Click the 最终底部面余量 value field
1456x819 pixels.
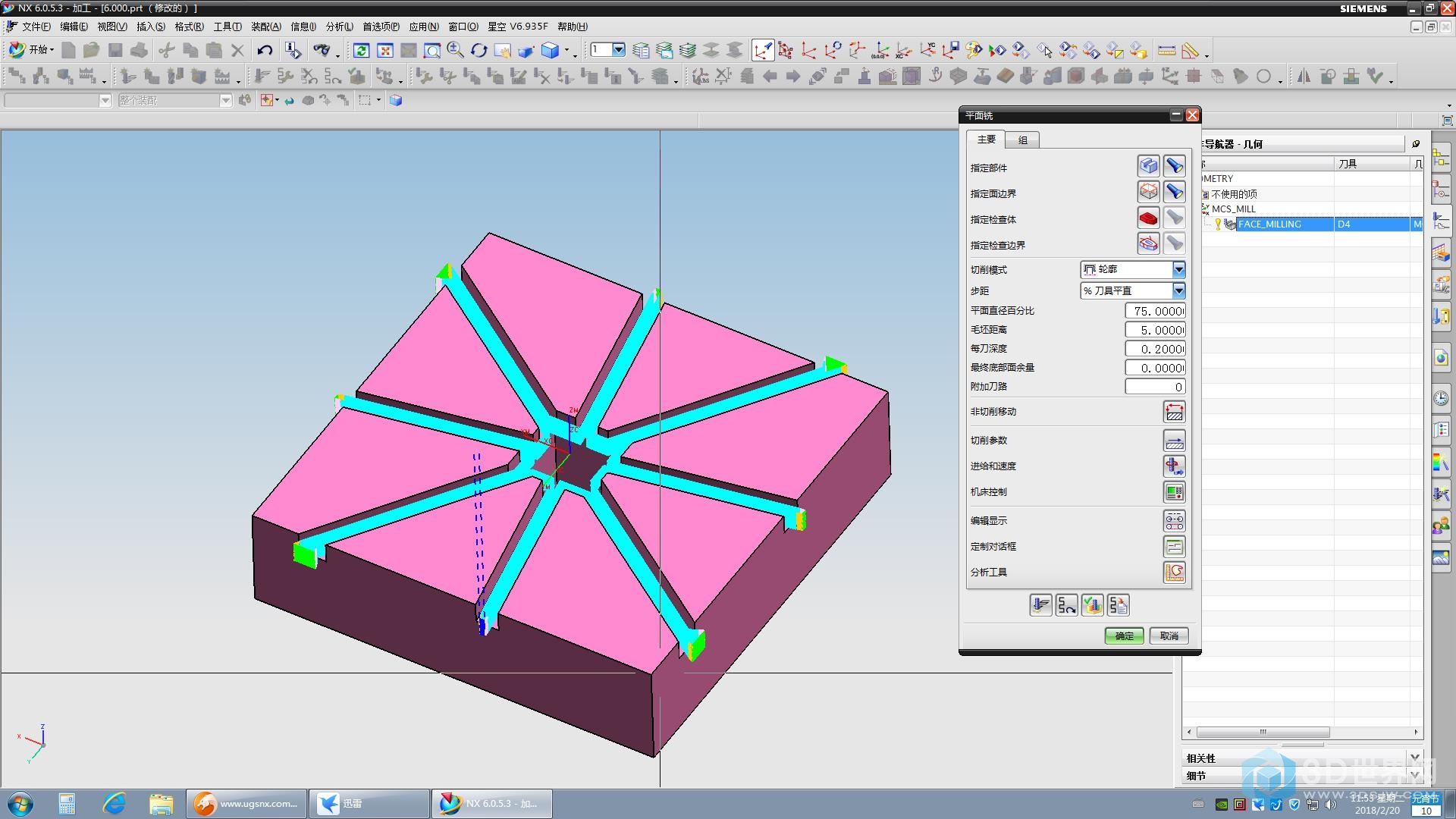click(1155, 368)
